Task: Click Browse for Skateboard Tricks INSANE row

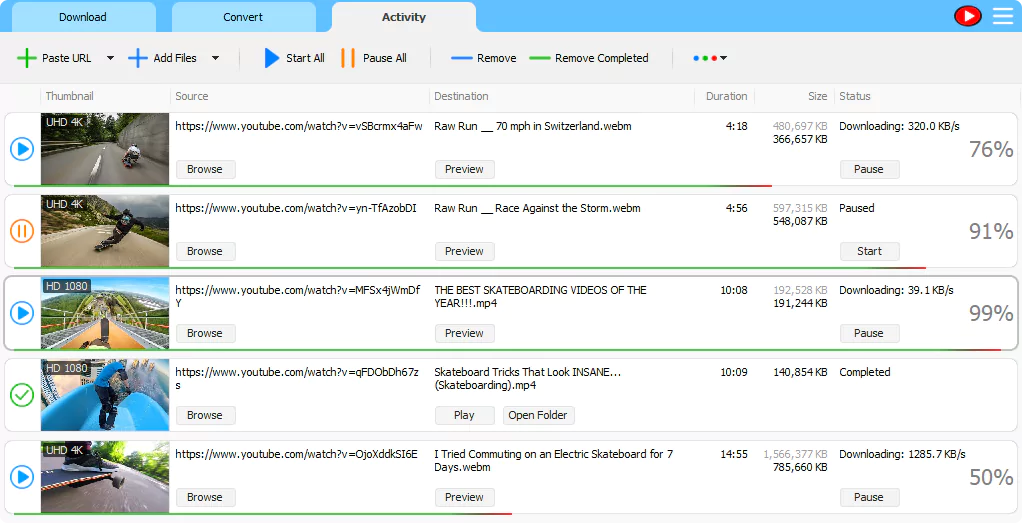Action: (205, 415)
